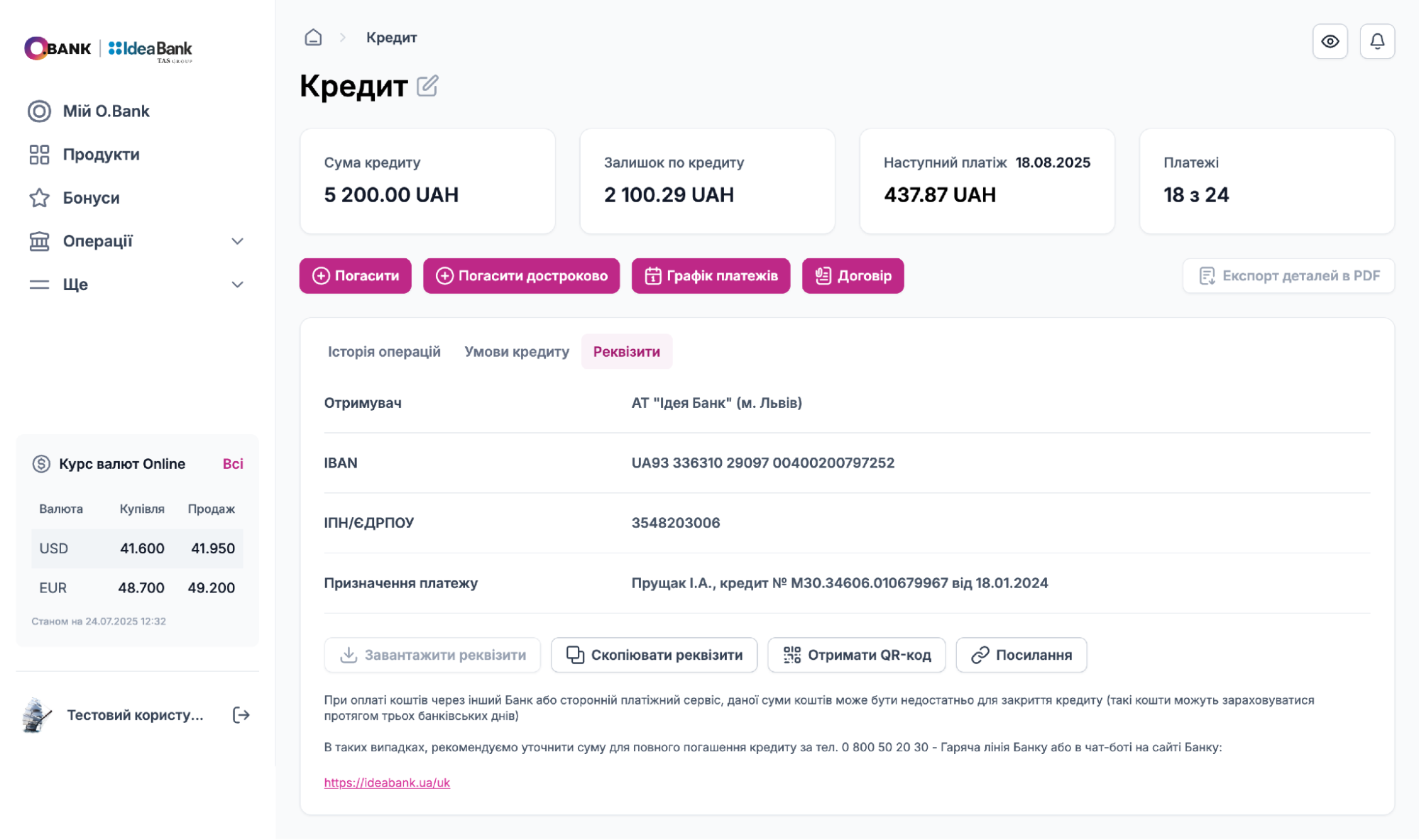Open Мій O.Bank from the sidebar

click(x=106, y=111)
